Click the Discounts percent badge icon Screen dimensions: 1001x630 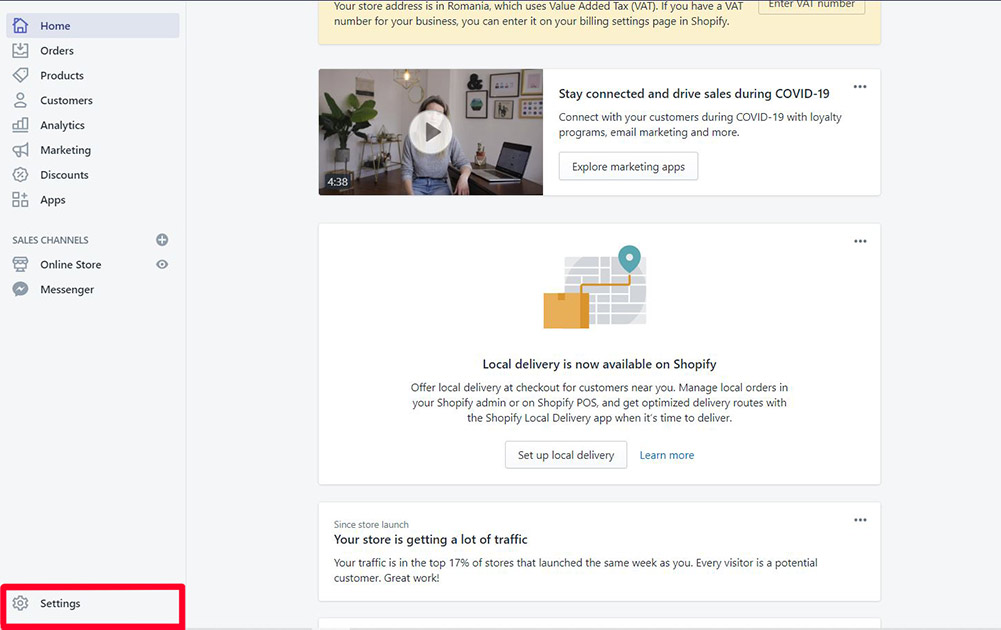point(20,175)
